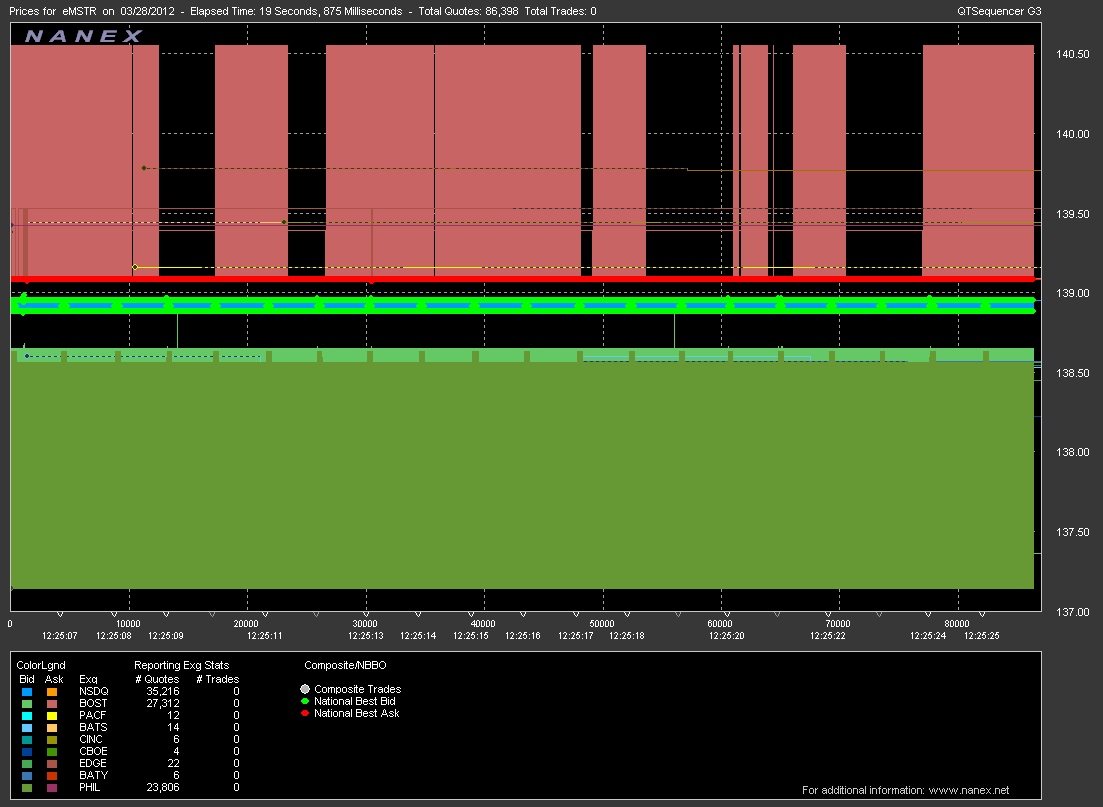1103x807 pixels.
Task: Click the PACF ask color swatch
Action: coord(52,716)
